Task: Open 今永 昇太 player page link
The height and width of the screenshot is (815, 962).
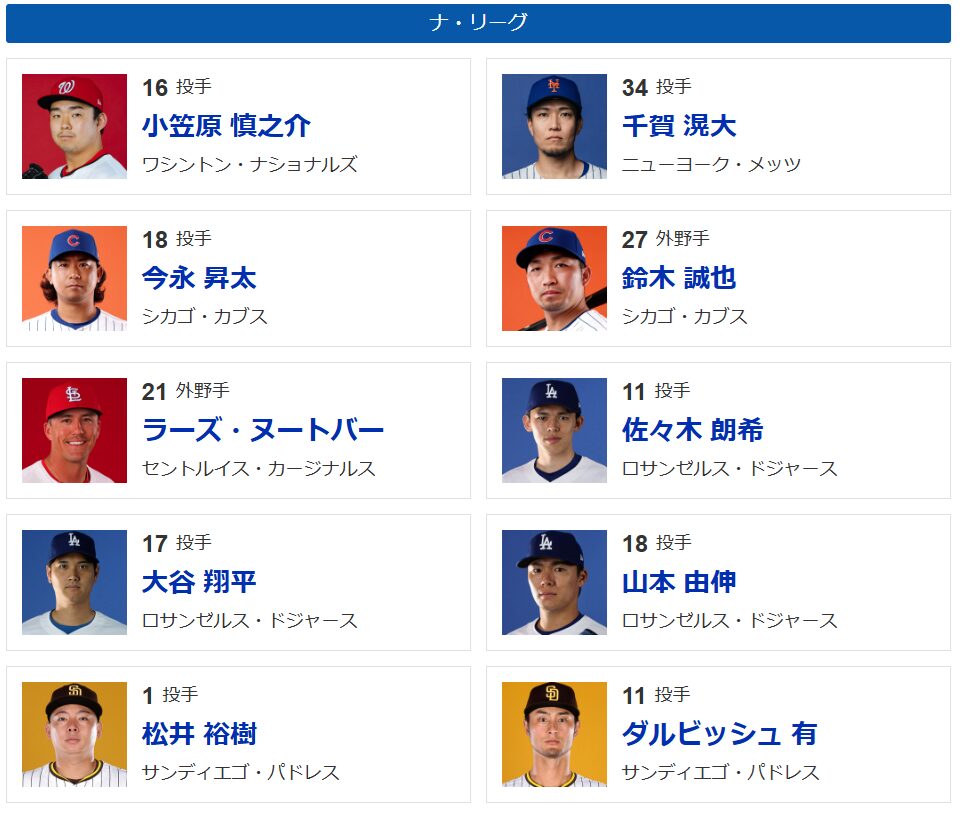Action: [199, 278]
